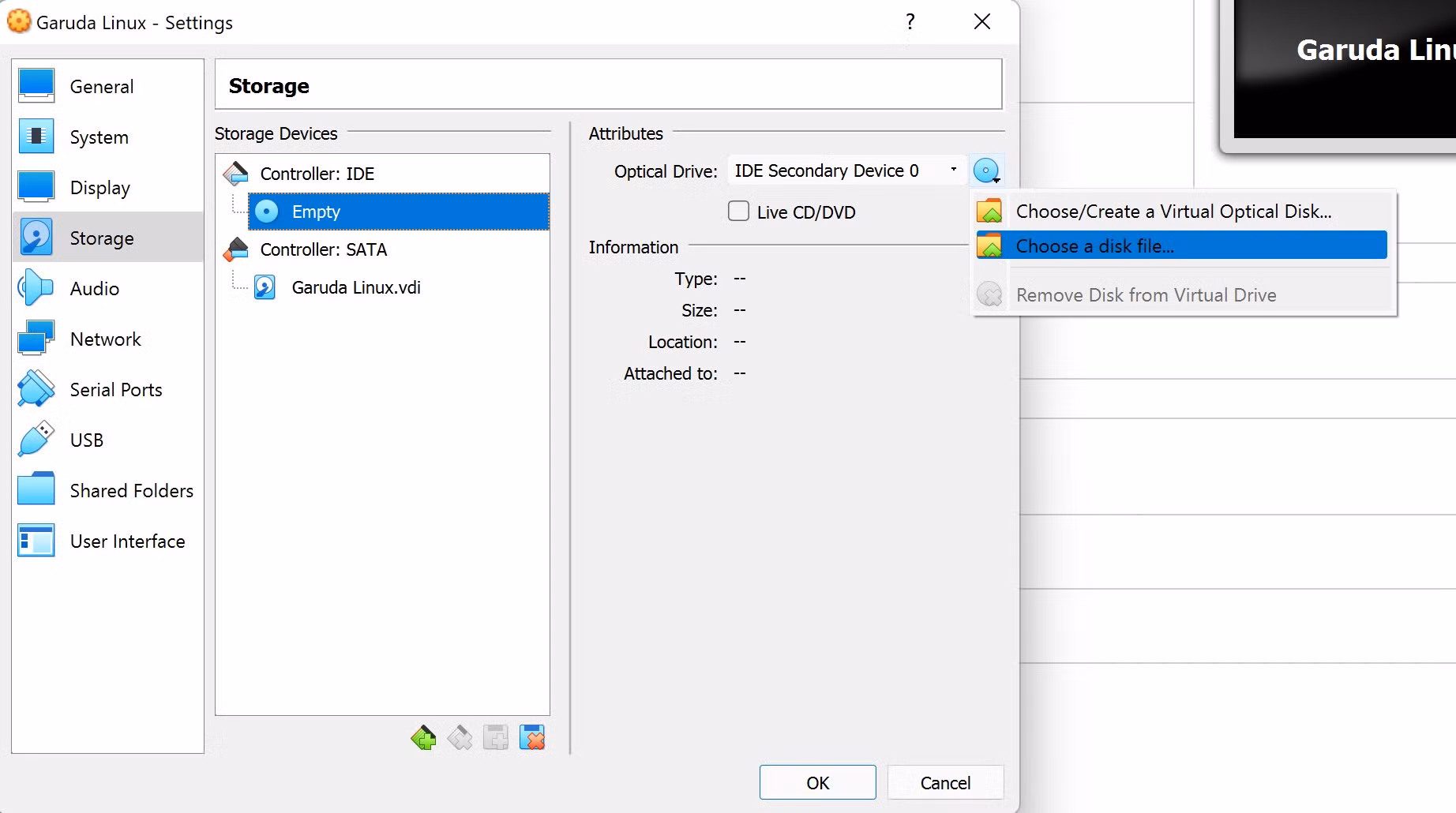This screenshot has height=813, width=1456.
Task: Open the System settings icon
Action: coord(36,137)
